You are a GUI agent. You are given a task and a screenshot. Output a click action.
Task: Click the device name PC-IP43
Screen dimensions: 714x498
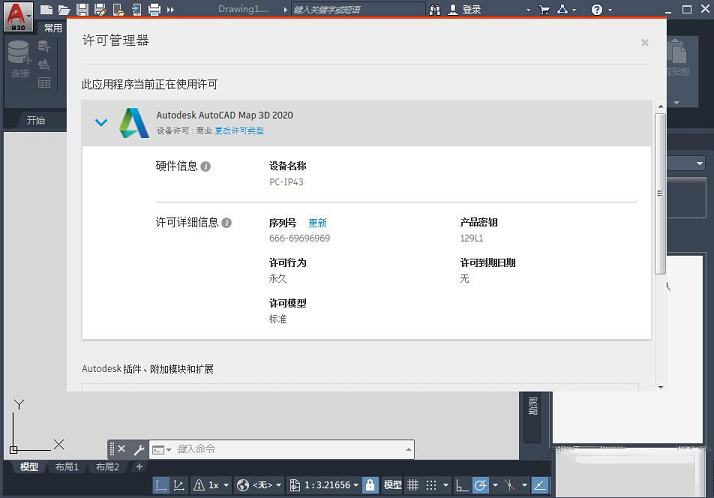point(286,182)
